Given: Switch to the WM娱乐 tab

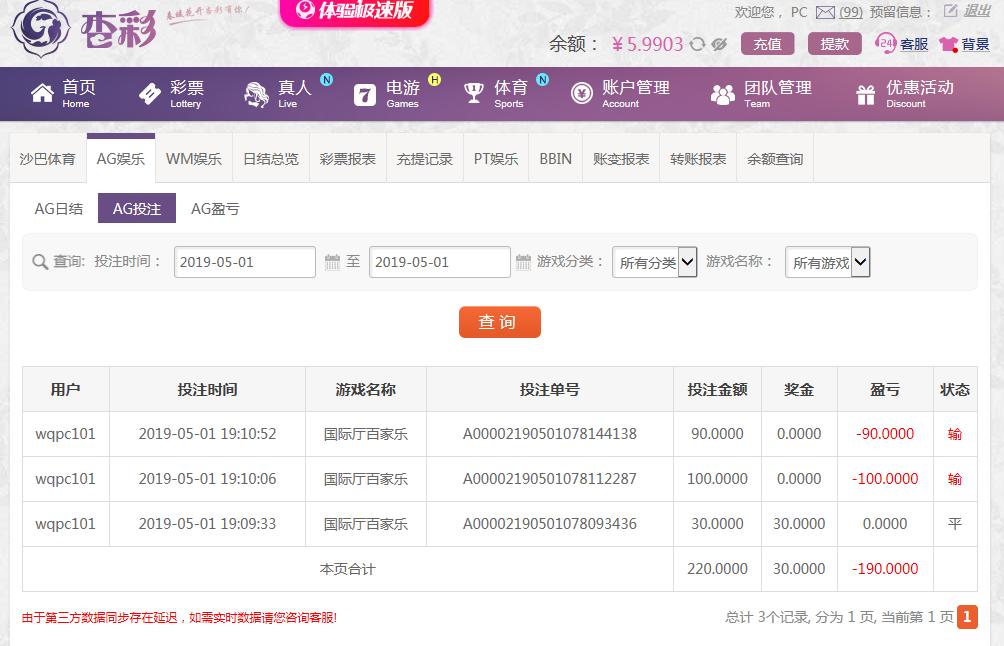Looking at the screenshot, I should [x=193, y=159].
